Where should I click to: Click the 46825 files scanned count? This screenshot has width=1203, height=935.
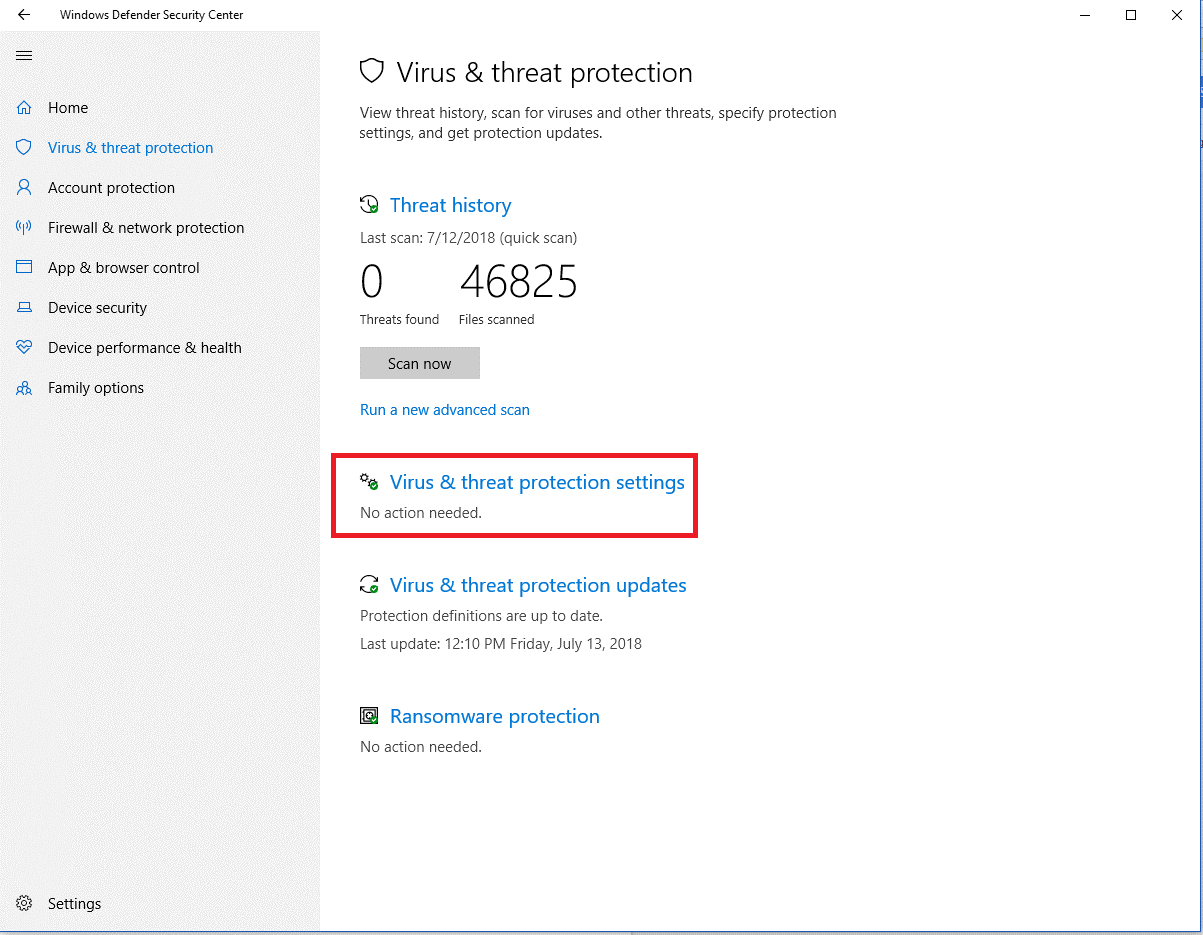(519, 282)
